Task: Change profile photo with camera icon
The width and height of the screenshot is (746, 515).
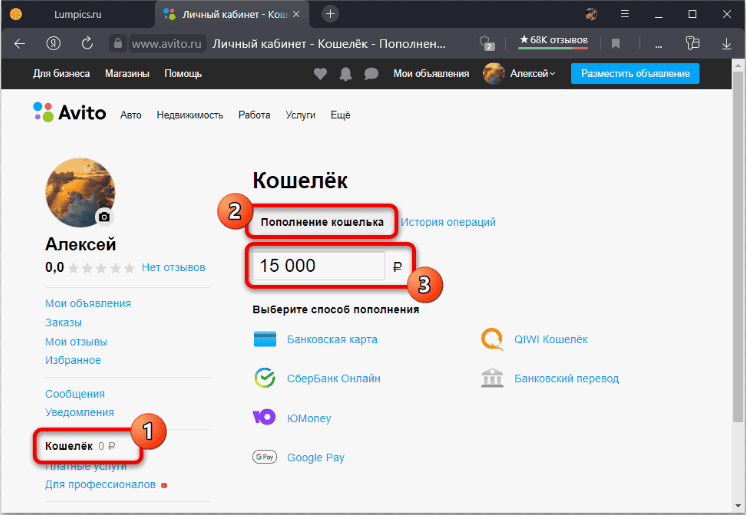Action: (104, 217)
